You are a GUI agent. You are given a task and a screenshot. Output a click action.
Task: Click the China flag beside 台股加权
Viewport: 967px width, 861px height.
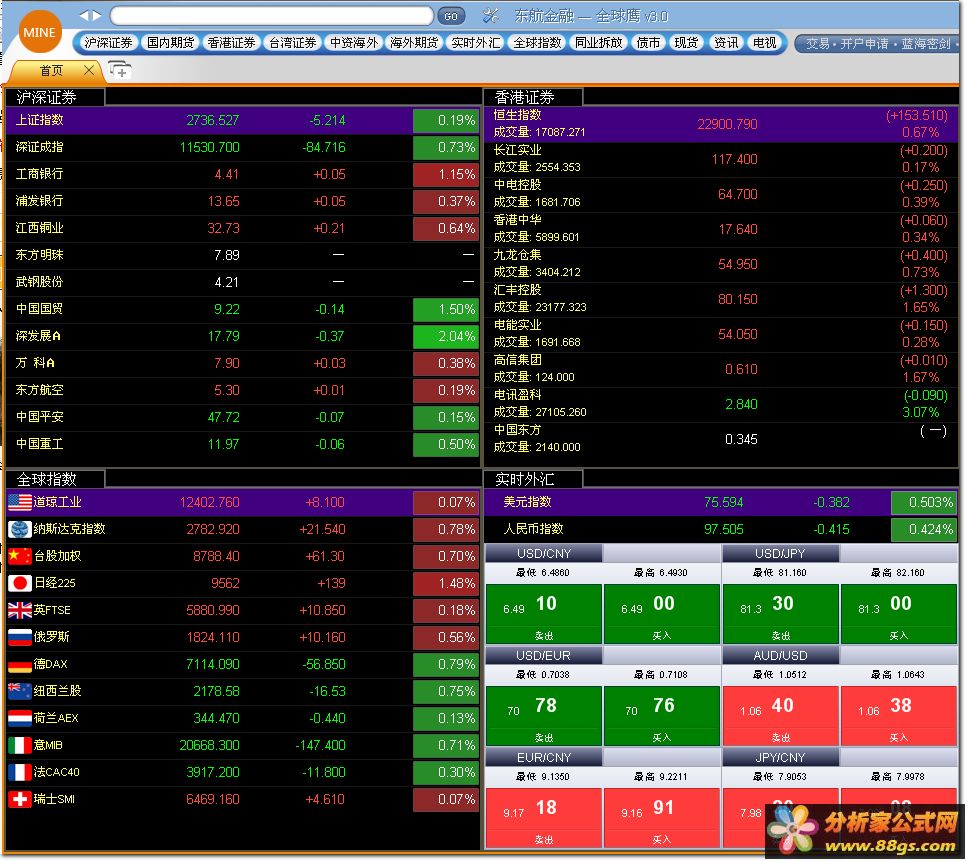[20, 557]
